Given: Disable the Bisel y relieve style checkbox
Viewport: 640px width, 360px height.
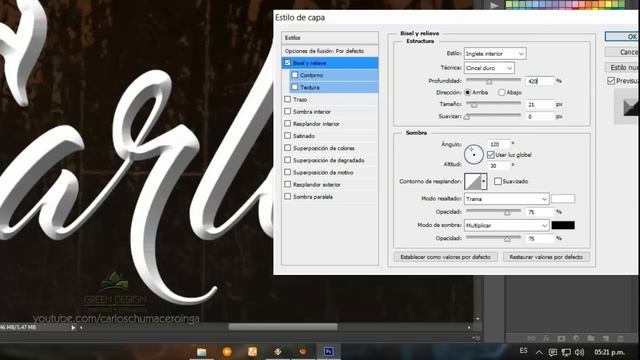Looking at the screenshot, I should 287,63.
